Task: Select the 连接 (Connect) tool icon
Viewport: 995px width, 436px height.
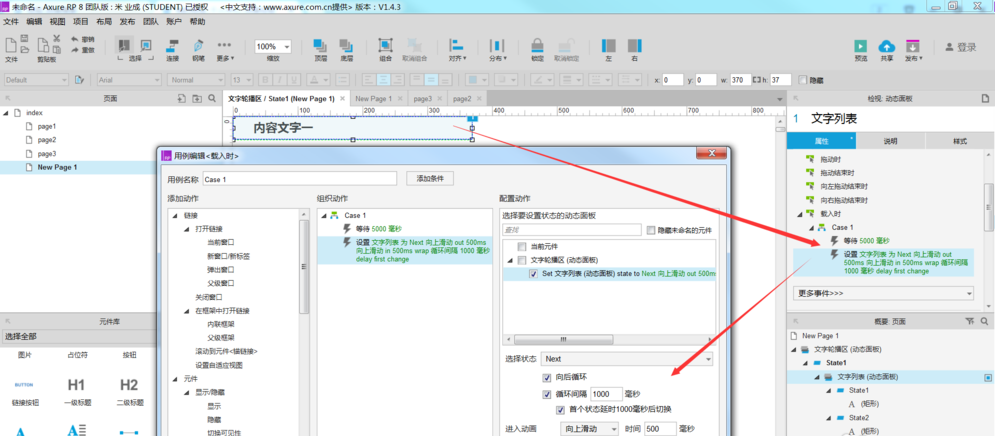Action: tap(172, 46)
